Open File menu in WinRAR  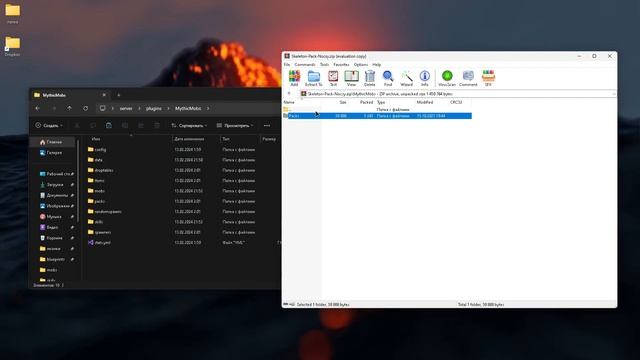(x=287, y=64)
